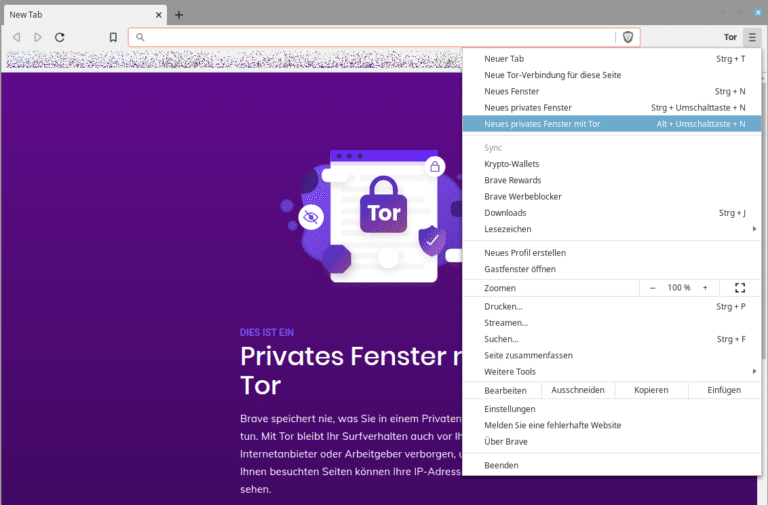Open Einstellungen from menu

(612, 409)
